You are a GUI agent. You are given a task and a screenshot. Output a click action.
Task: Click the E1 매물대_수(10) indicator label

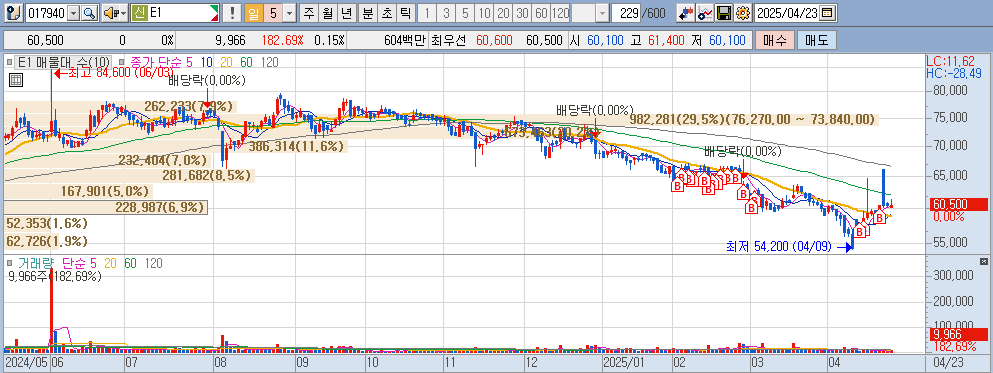[x=64, y=62]
